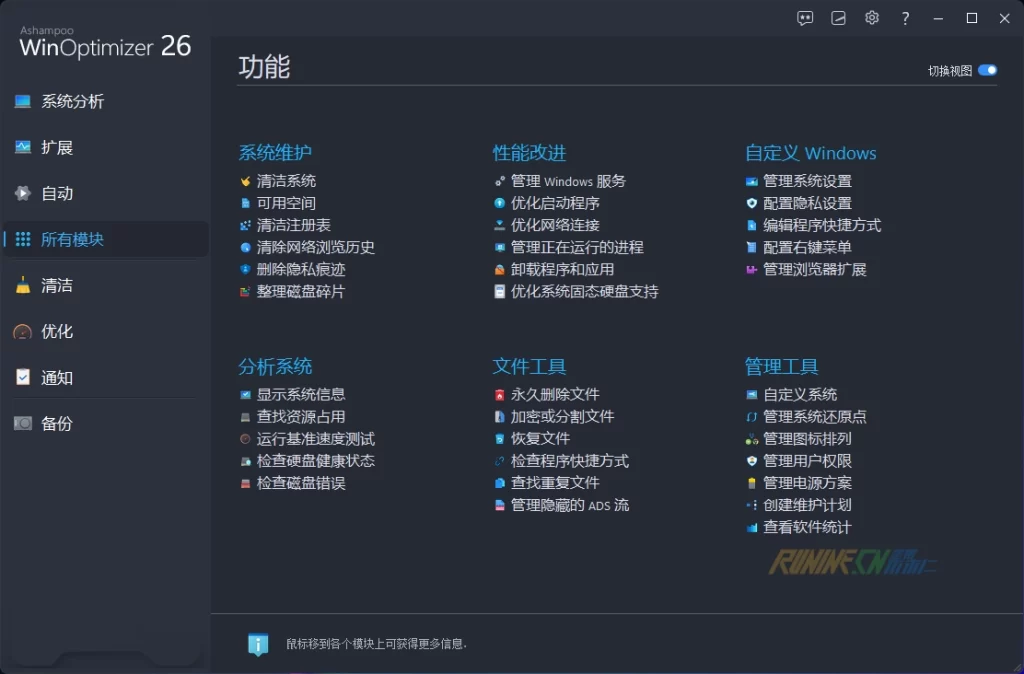Viewport: 1024px width, 674px height.
Task: Click the help question mark icon
Action: tap(905, 18)
